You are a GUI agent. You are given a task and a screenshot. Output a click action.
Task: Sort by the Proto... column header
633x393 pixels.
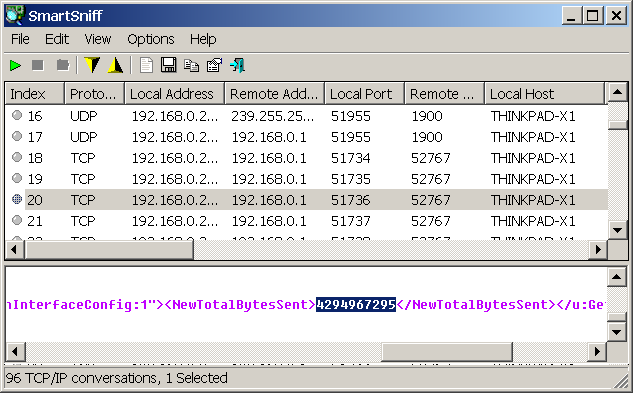point(94,94)
